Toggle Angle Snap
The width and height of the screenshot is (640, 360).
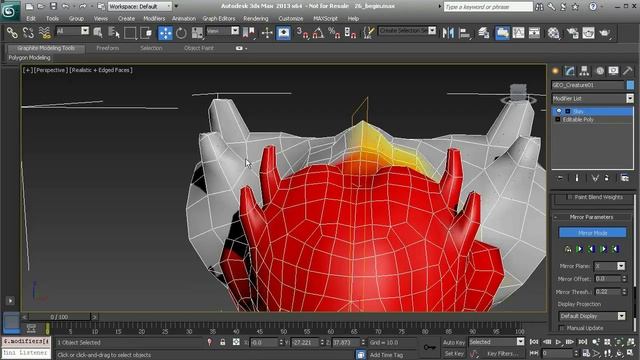[x=318, y=33]
